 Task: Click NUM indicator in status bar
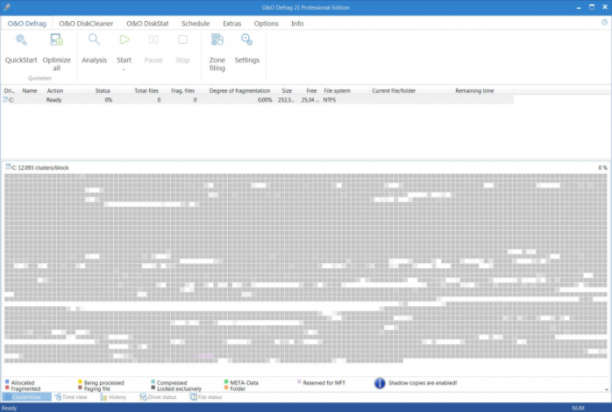578,408
